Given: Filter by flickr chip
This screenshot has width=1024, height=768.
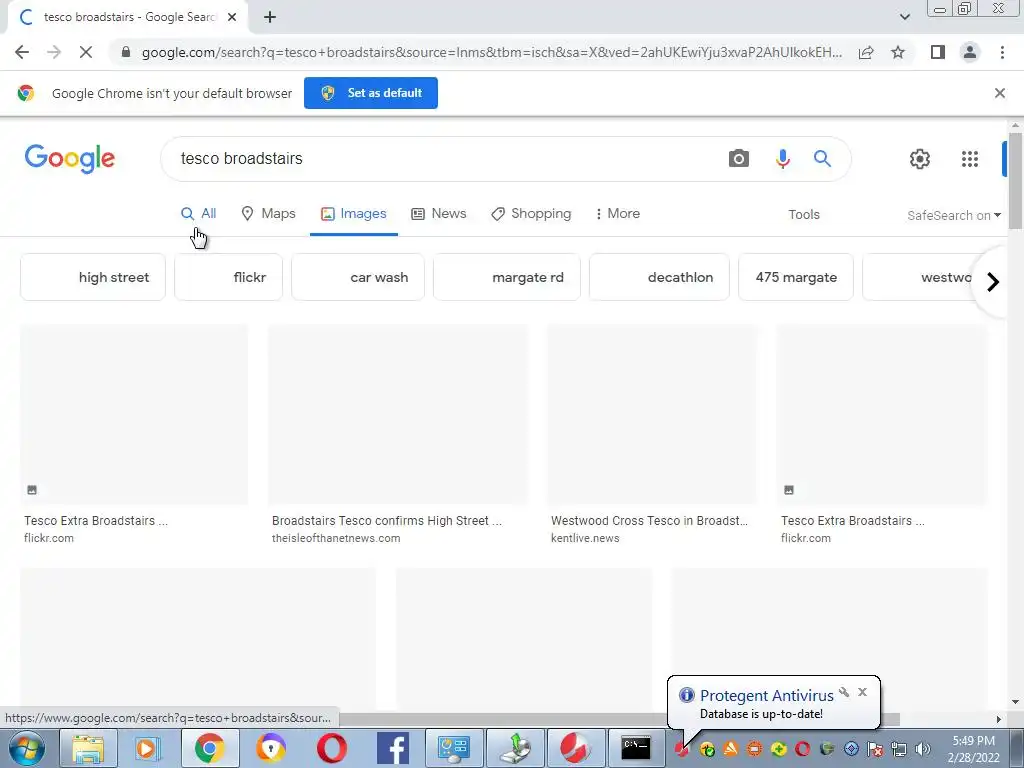Looking at the screenshot, I should 229,277.
